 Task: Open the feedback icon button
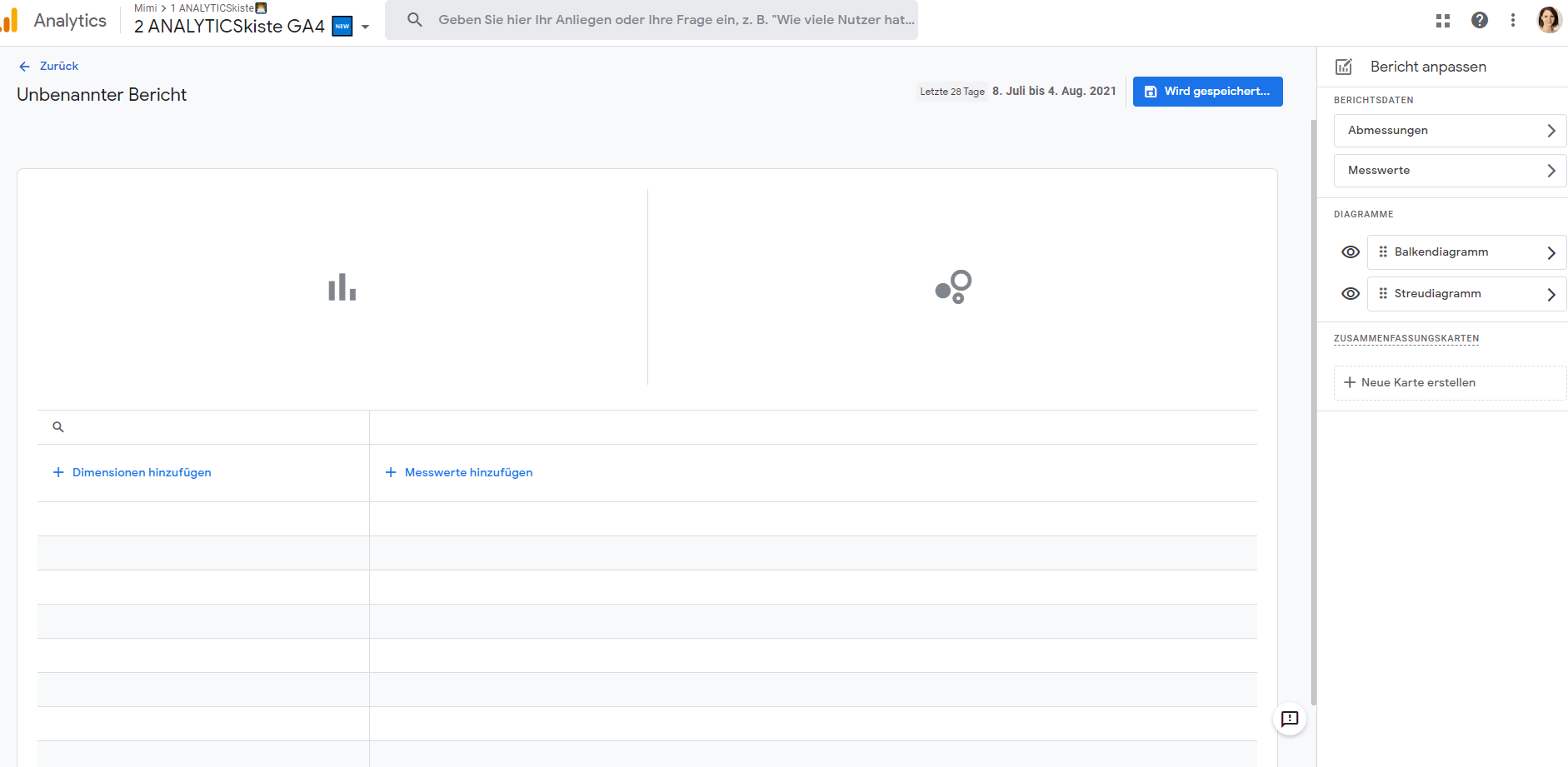tap(1290, 719)
